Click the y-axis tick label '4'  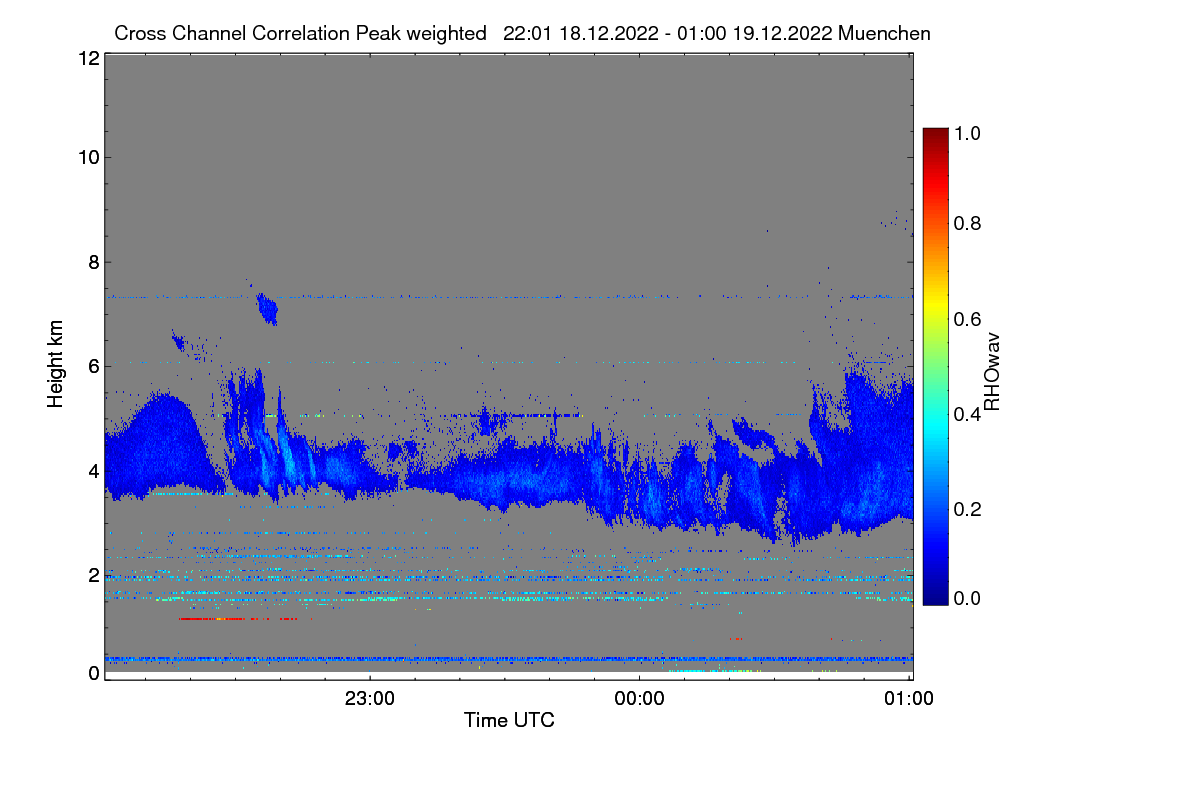93,470
